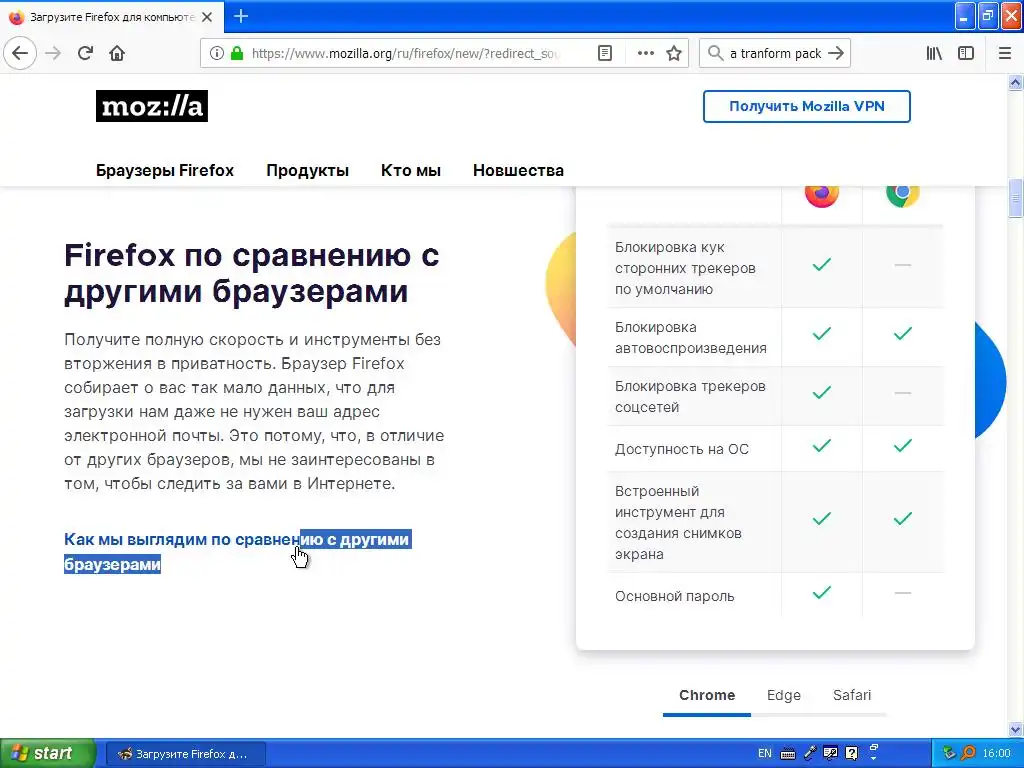
Task: Switch to the Safari comparison tab
Action: coord(852,696)
